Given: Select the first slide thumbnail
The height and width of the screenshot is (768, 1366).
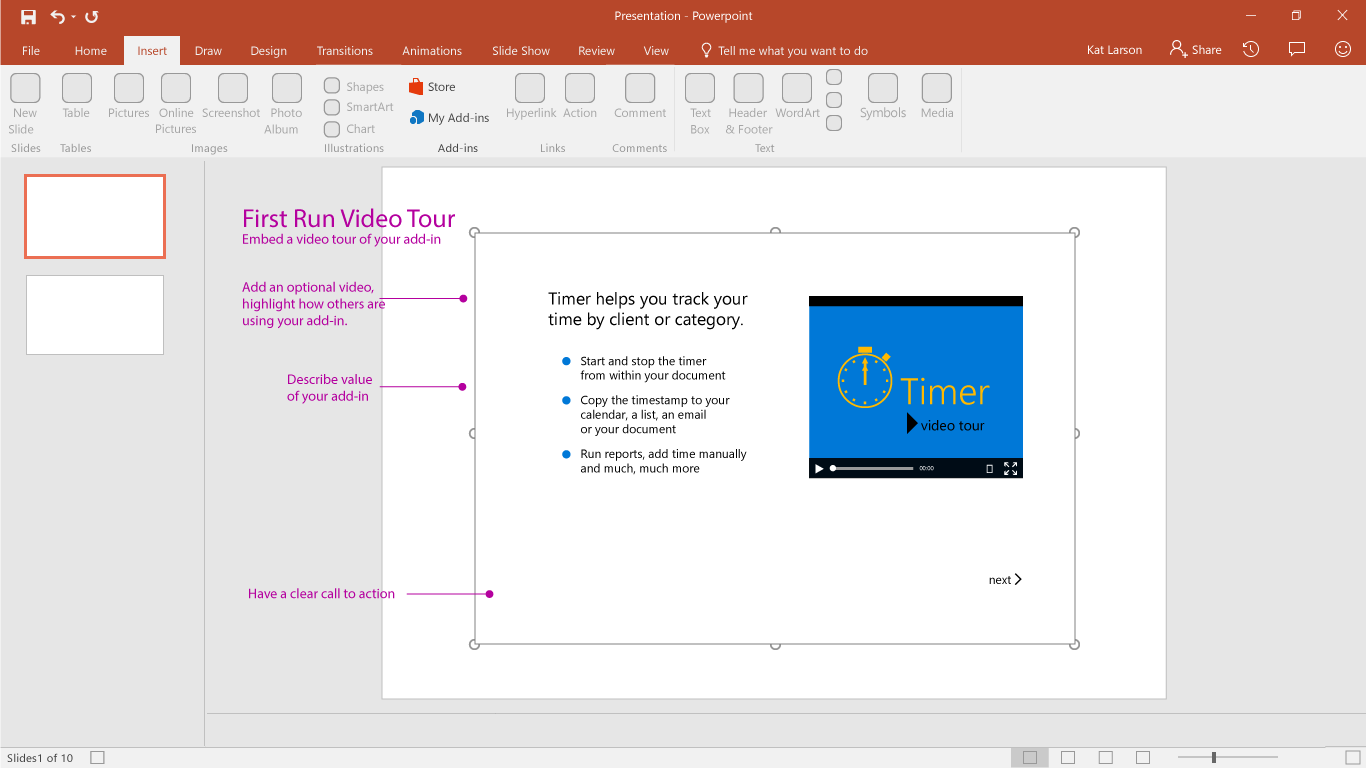Looking at the screenshot, I should 95,216.
